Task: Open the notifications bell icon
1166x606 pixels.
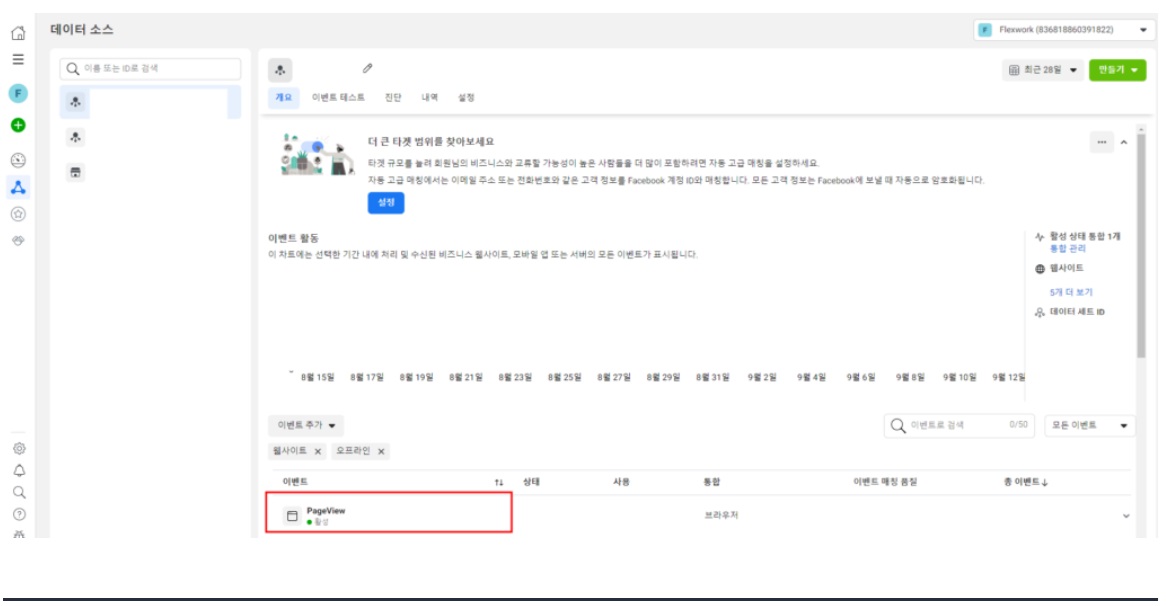Action: point(19,471)
